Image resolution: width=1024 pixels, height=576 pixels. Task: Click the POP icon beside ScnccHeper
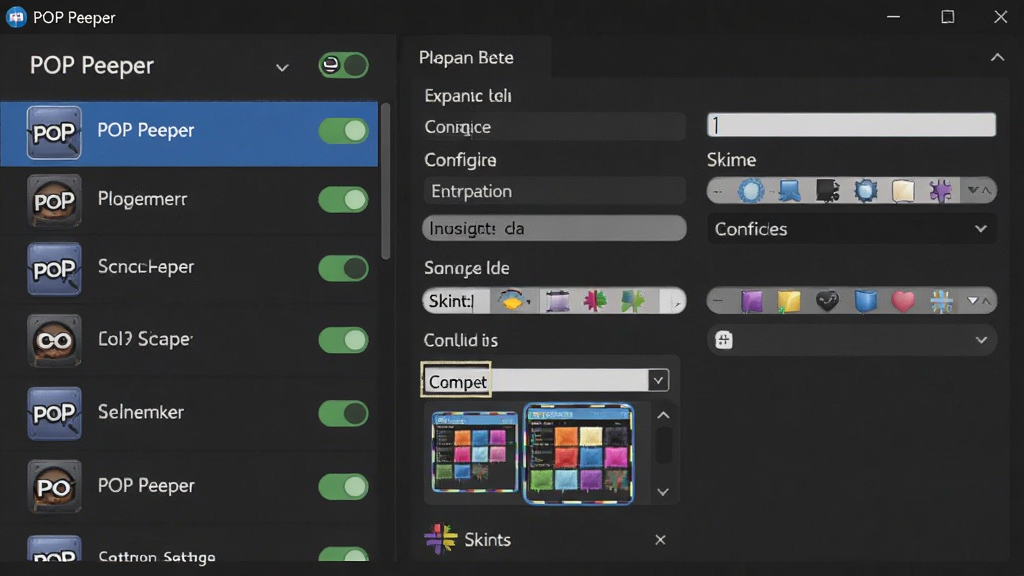54,269
